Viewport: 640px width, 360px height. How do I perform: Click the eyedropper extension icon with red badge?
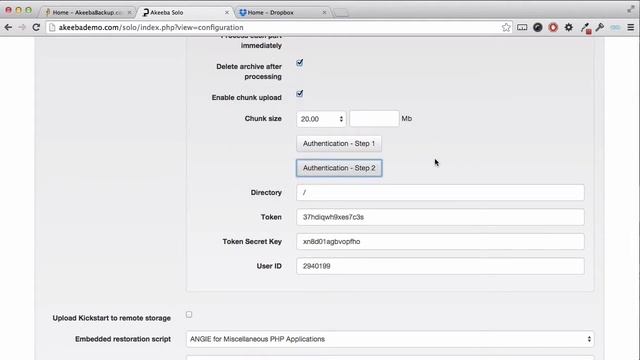click(x=585, y=28)
